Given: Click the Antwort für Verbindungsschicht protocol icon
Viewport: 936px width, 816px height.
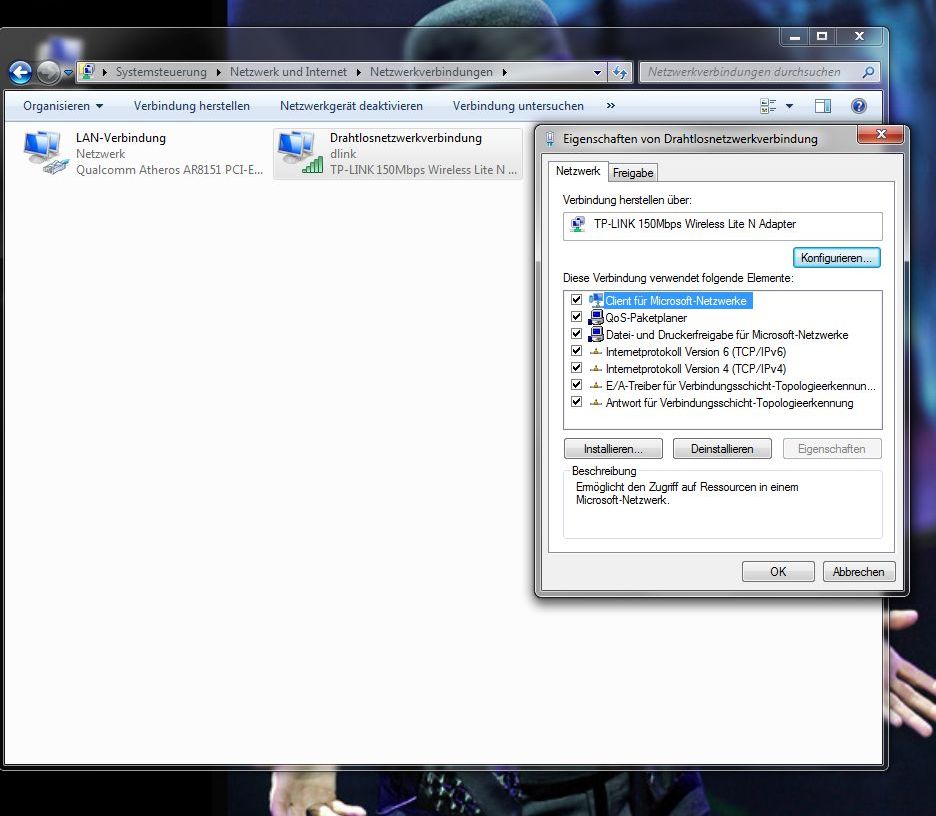Looking at the screenshot, I should [x=596, y=402].
